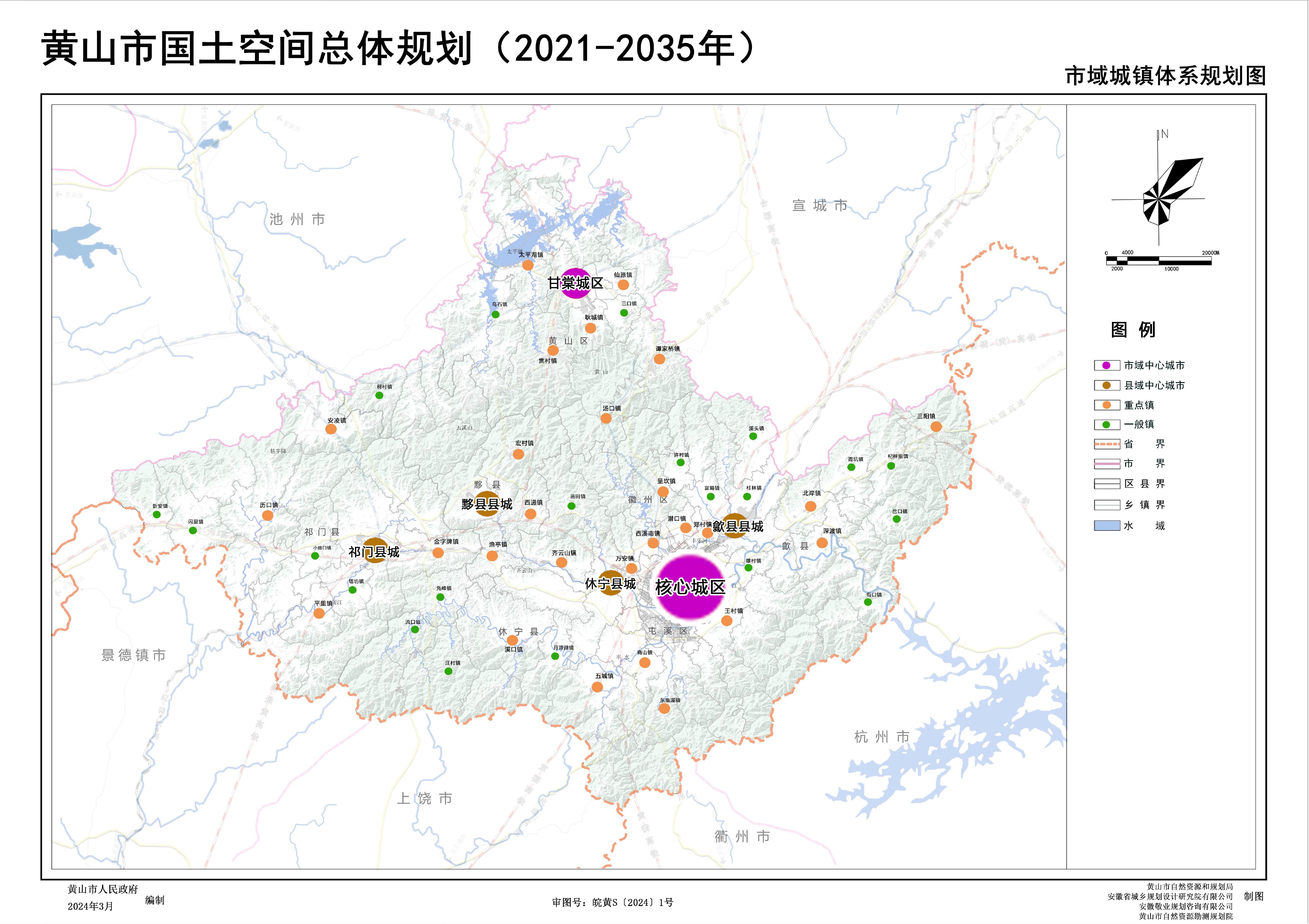This screenshot has width=1309, height=924.
Task: Select the brown 歙县县城 marker
Action: [734, 526]
